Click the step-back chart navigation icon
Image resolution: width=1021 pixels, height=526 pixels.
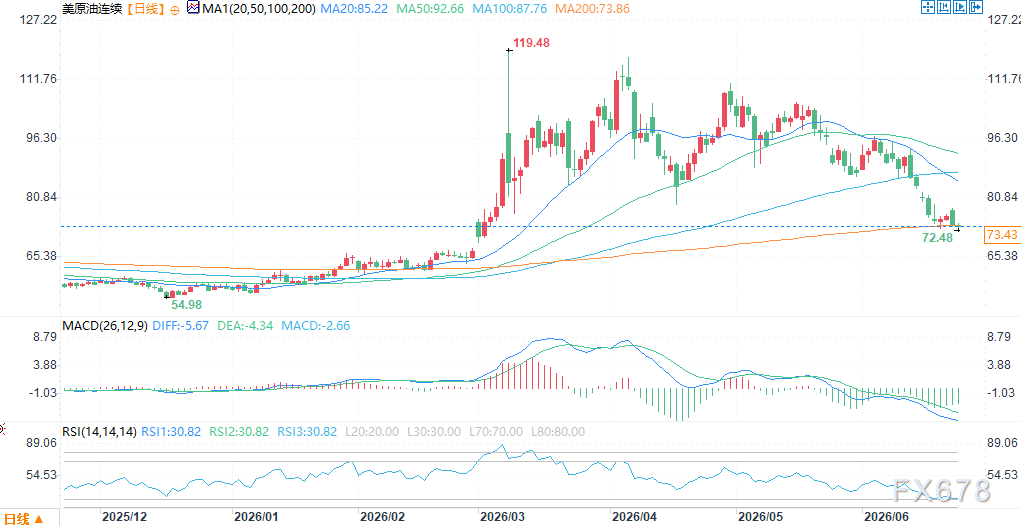pos(944,7)
